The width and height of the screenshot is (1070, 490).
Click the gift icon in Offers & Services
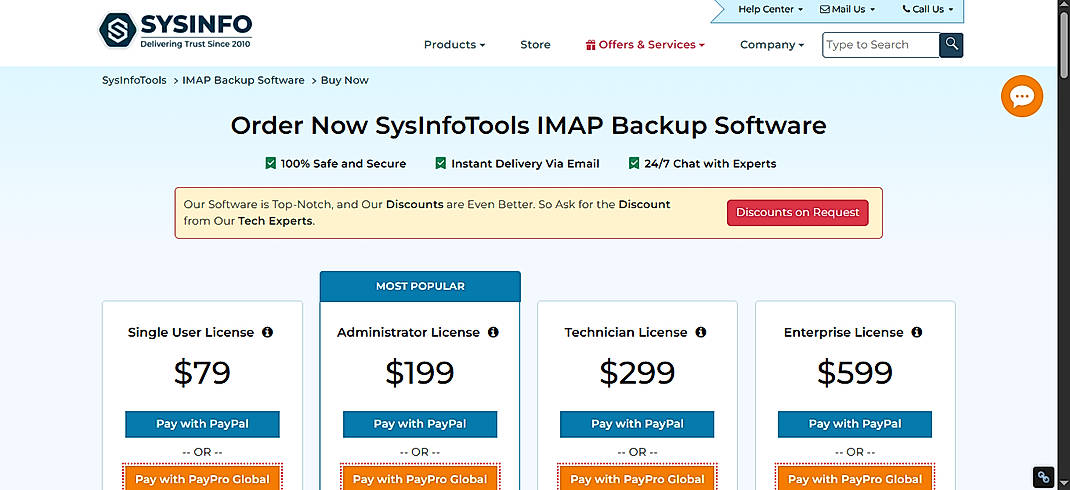(590, 45)
